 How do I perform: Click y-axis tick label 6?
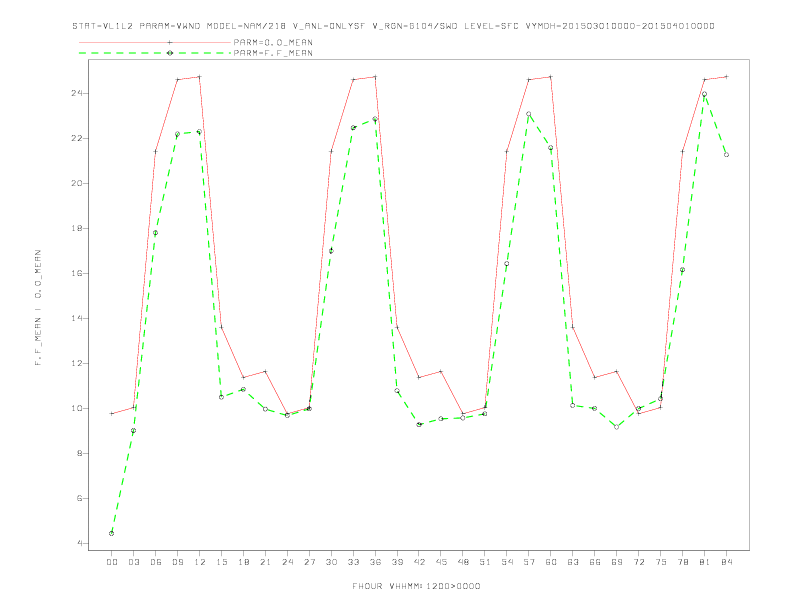80,498
